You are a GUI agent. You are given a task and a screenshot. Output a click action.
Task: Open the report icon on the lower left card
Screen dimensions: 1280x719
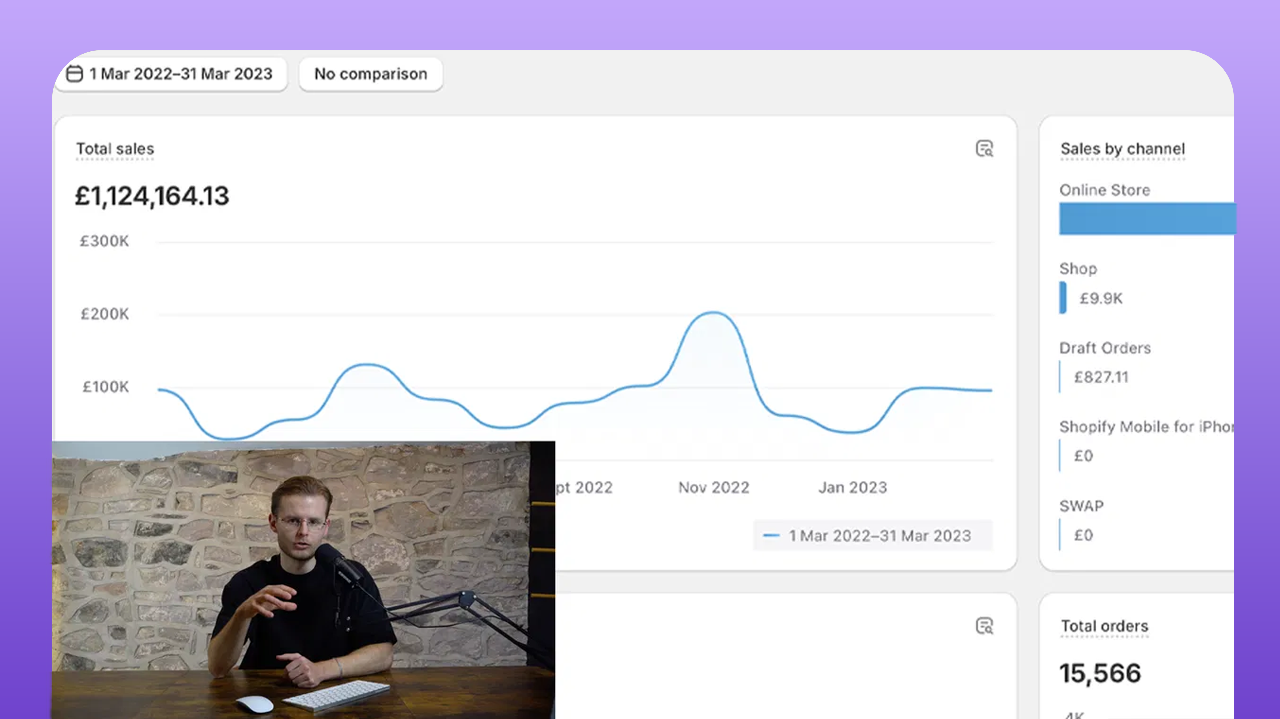[x=984, y=626]
